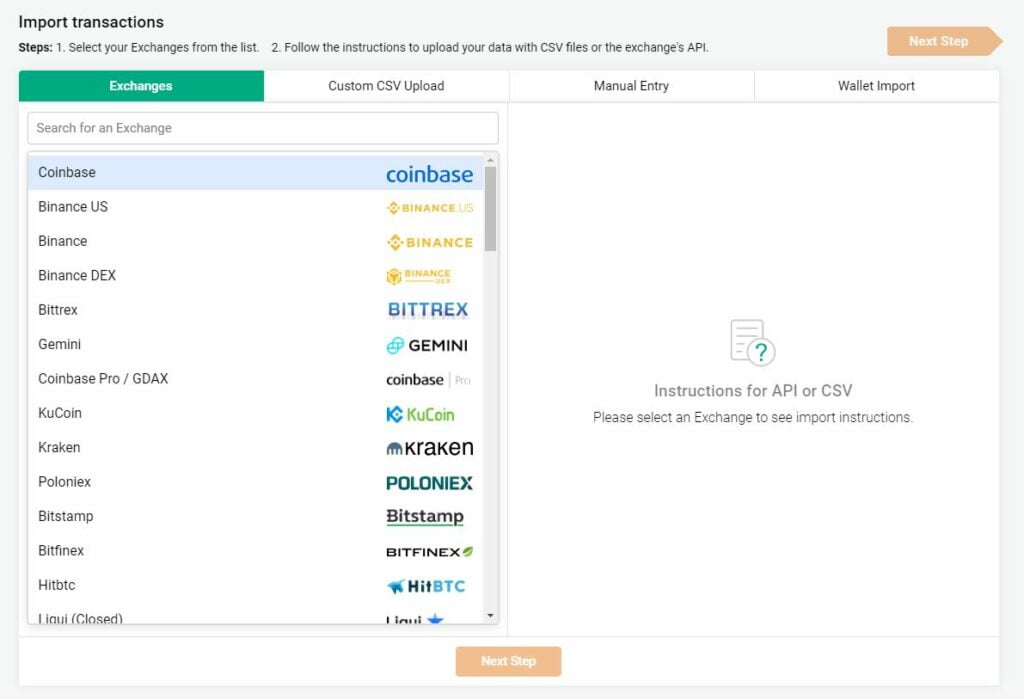Select KuCoin exchange name
The image size is (1024, 699).
click(60, 413)
